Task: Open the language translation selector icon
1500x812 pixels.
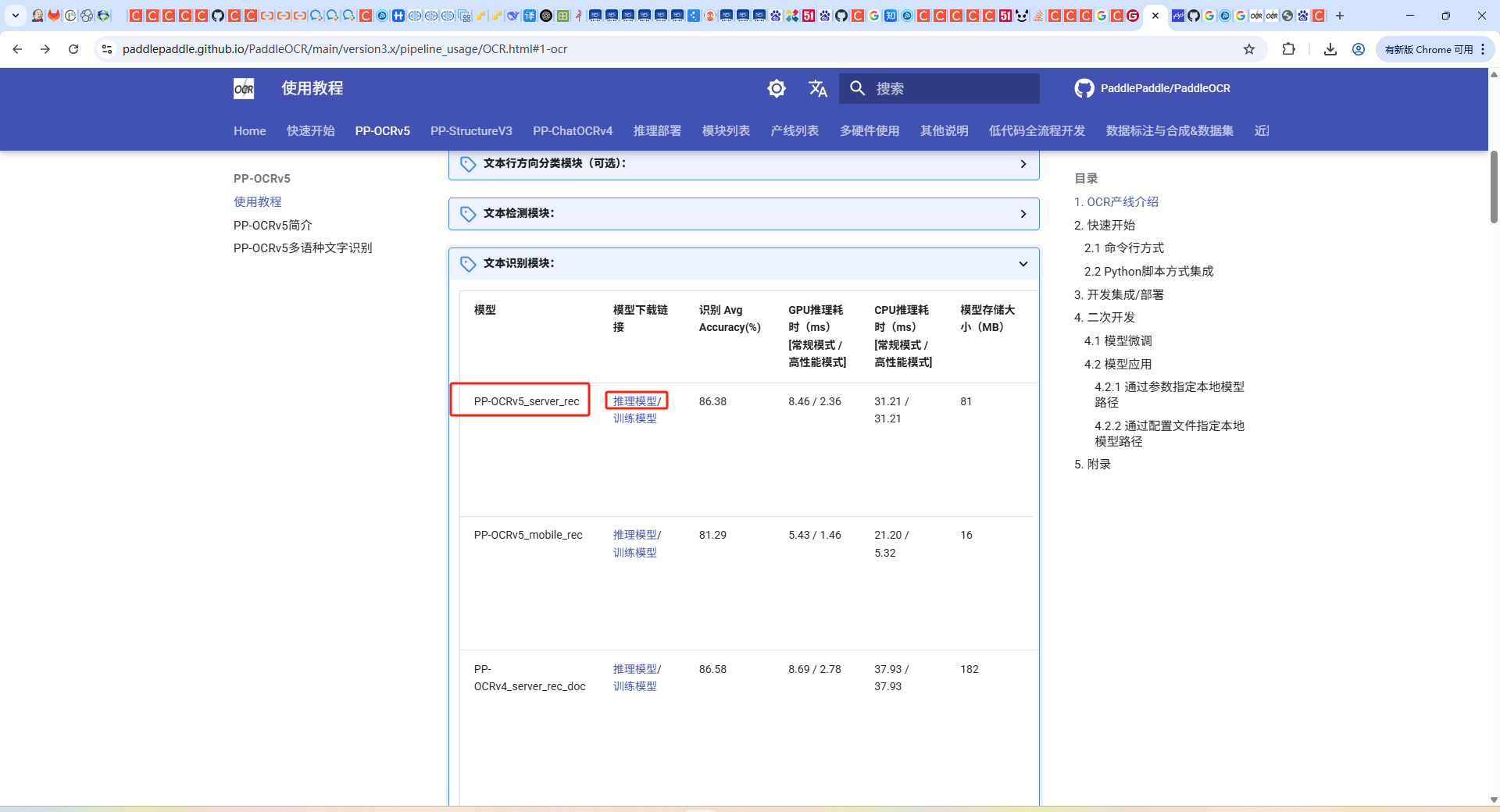Action: click(x=817, y=88)
